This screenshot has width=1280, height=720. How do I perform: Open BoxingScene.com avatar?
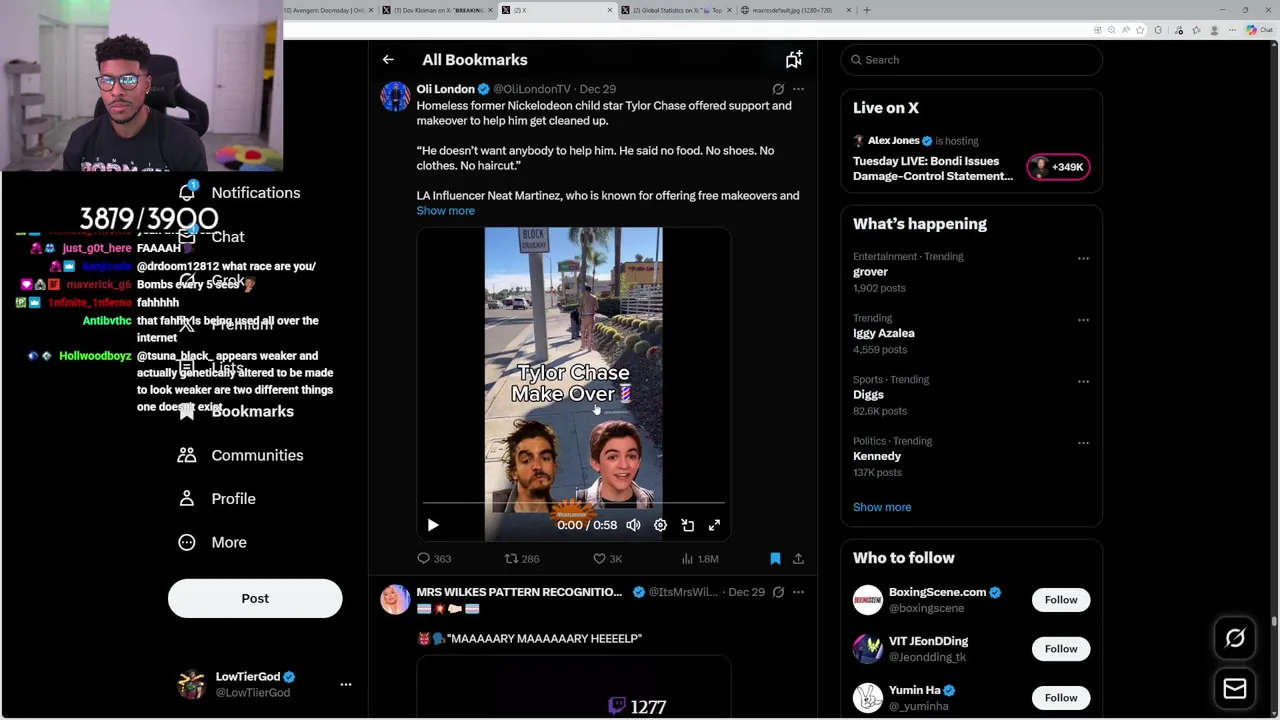pos(868,600)
